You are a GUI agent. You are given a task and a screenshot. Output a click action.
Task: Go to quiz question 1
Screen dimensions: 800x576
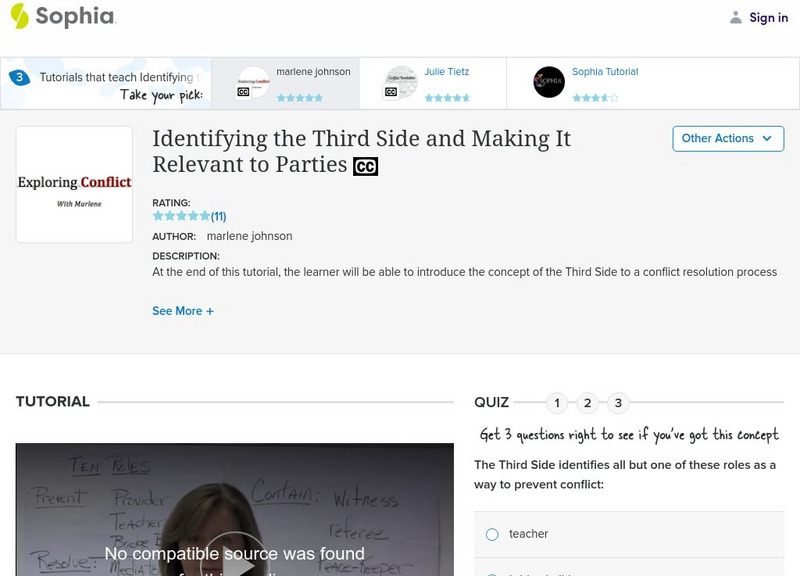coord(557,403)
